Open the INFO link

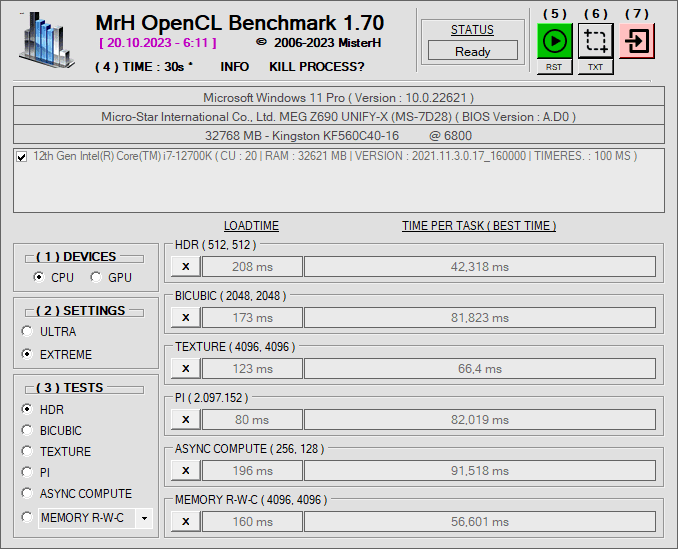(234, 67)
